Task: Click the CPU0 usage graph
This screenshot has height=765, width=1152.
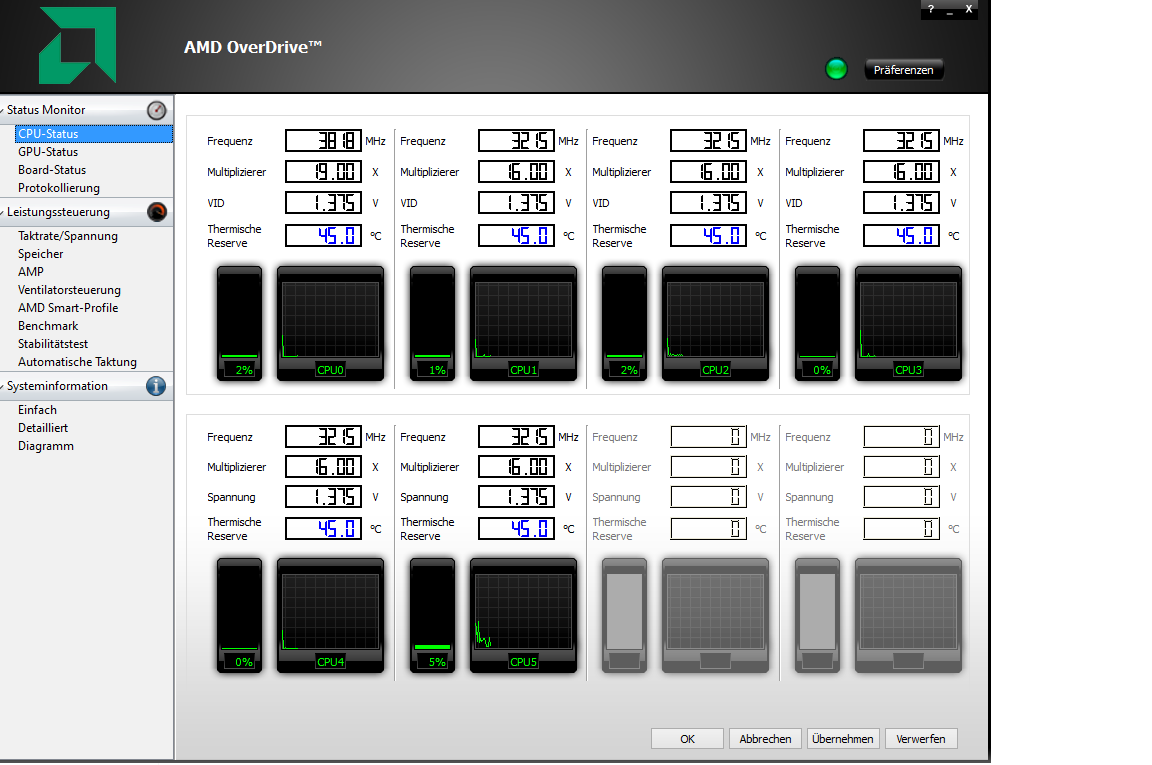Action: [330, 323]
